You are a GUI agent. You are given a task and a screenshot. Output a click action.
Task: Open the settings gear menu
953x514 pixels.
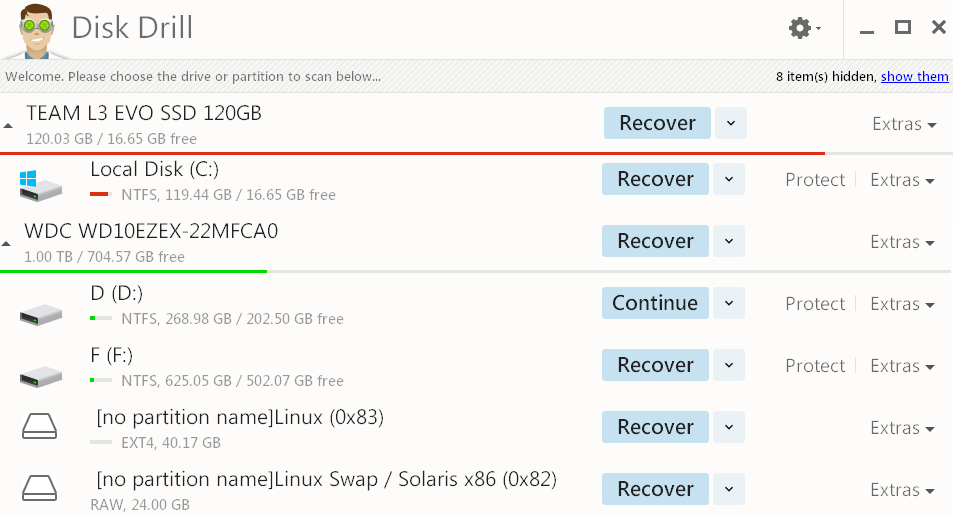pos(803,28)
